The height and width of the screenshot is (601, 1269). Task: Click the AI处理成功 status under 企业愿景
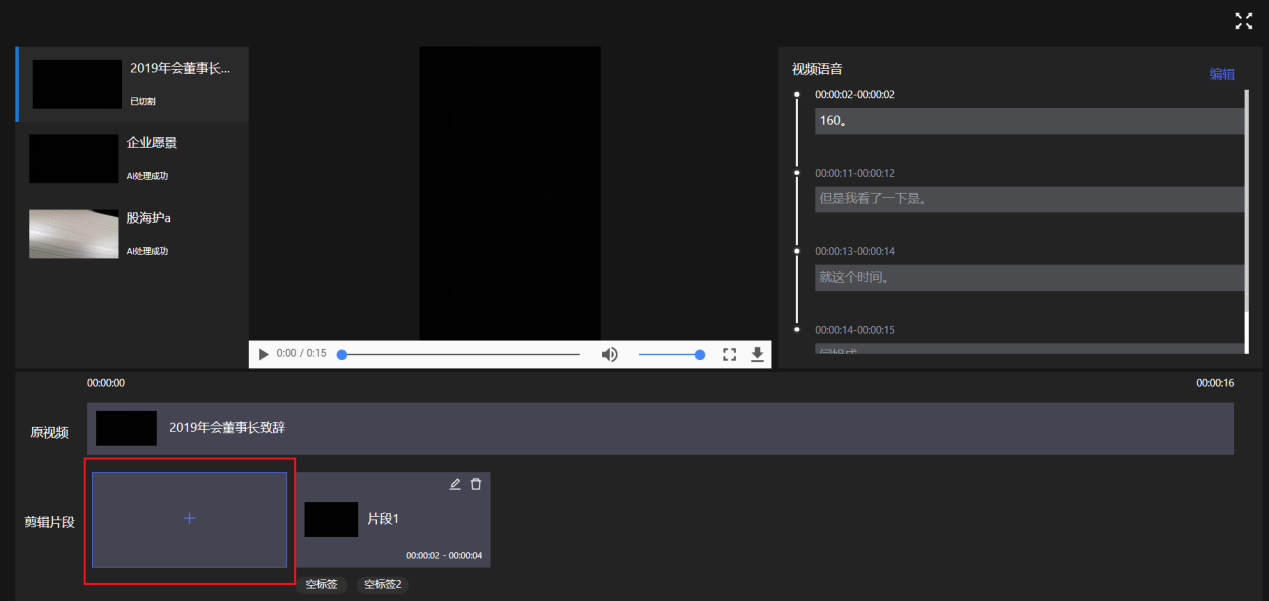tap(147, 176)
